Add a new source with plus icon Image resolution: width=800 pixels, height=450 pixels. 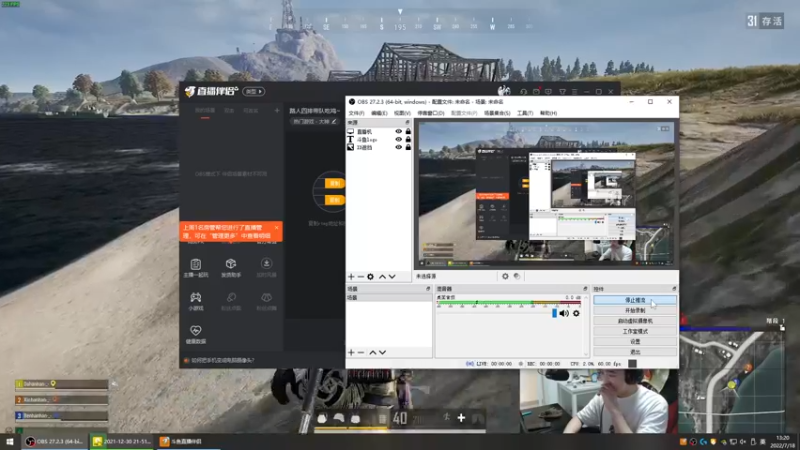pyautogui.click(x=351, y=277)
